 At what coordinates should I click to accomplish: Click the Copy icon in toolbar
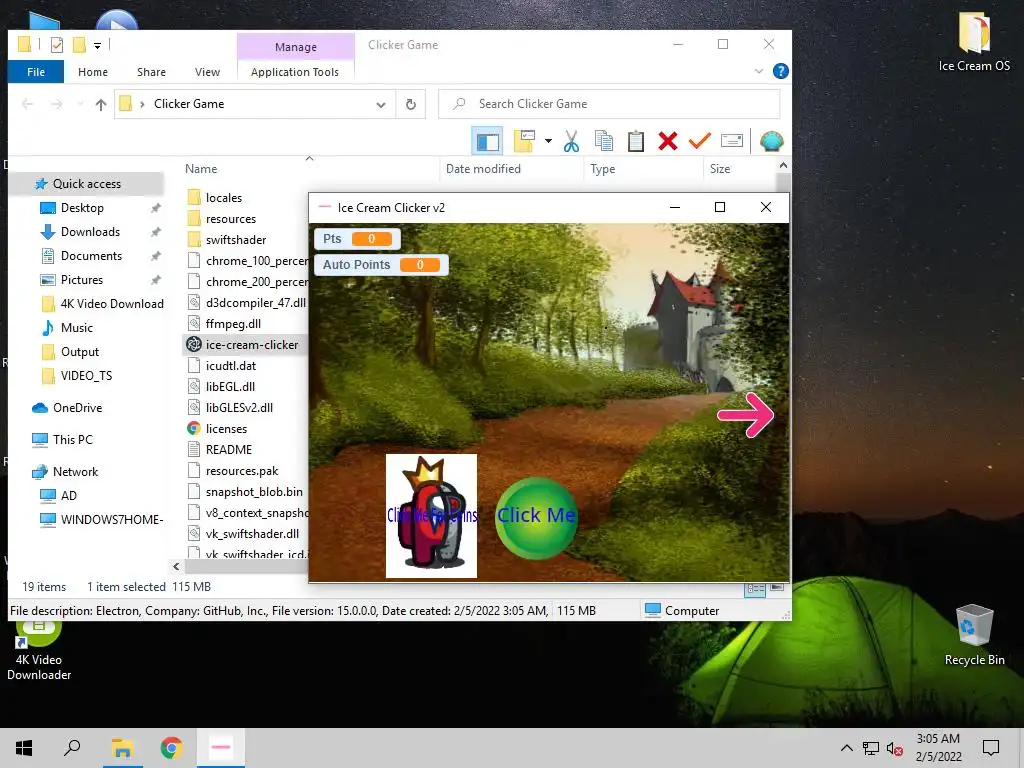click(603, 141)
